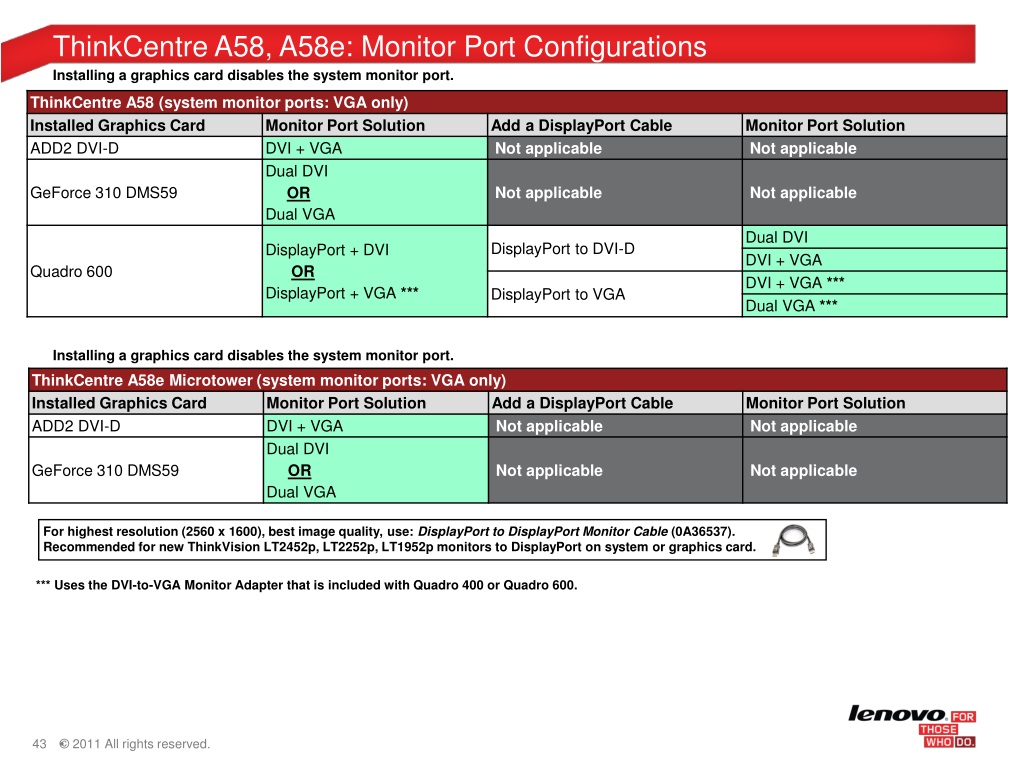This screenshot has height=768, width=1024.
Task: Click the 'DisplayPort to DisplayPort Monitor Cable' italic text
Action: [x=543, y=532]
